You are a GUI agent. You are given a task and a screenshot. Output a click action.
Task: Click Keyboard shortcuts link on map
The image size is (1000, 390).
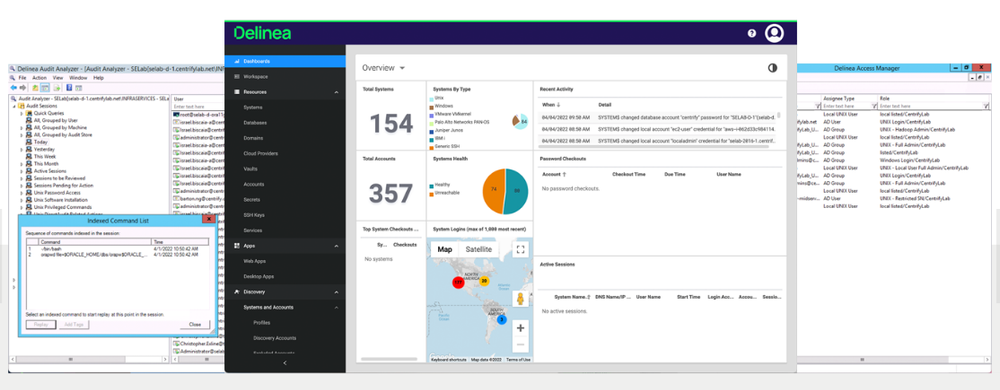click(448, 360)
